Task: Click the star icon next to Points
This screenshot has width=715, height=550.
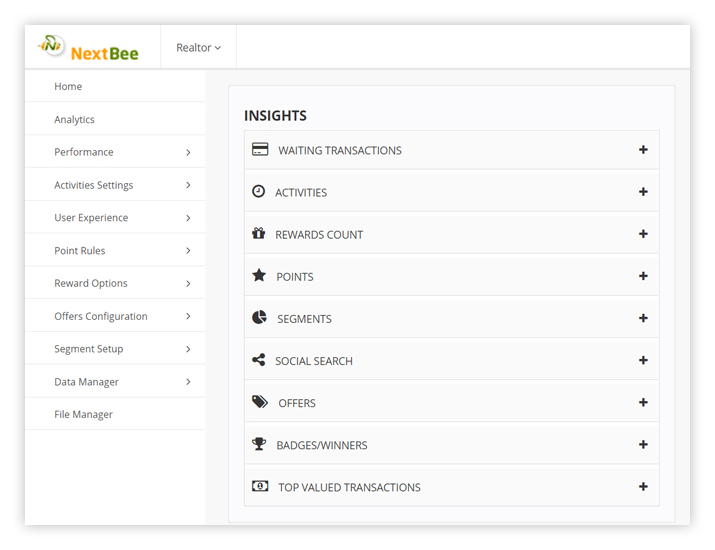Action: point(259,276)
